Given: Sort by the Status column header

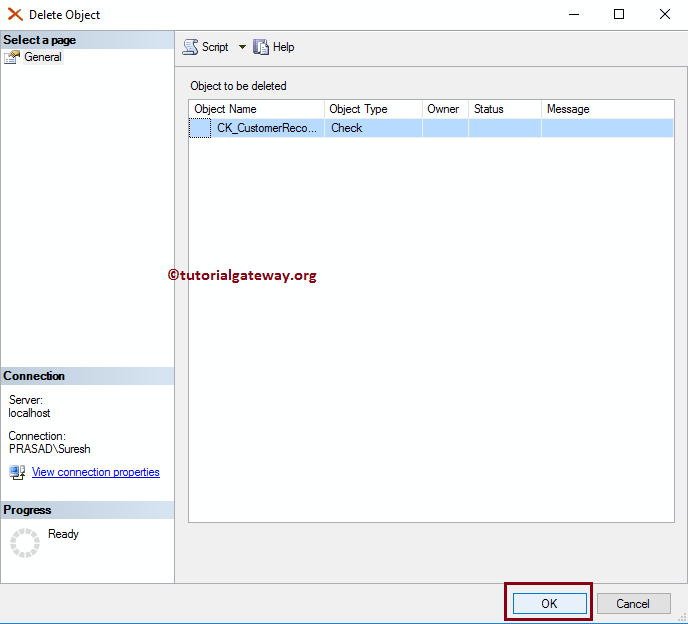Looking at the screenshot, I should (505, 109).
